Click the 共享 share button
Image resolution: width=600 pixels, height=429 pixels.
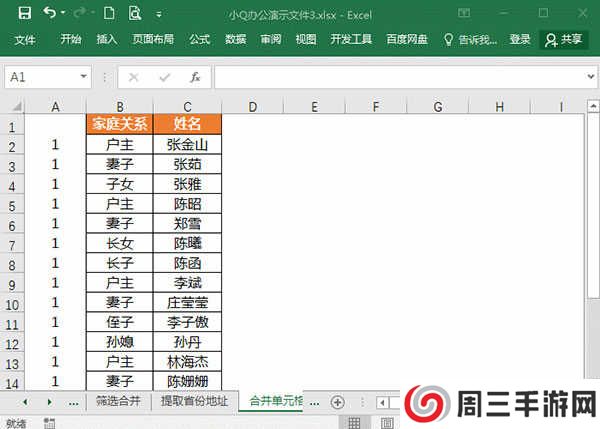pyautogui.click(x=563, y=39)
